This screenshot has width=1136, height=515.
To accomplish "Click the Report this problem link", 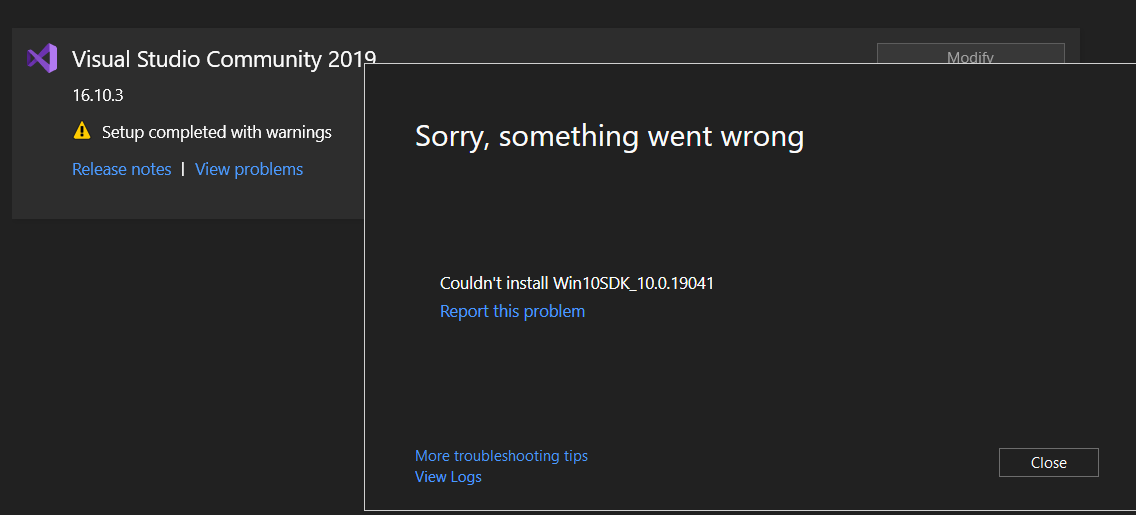I will [512, 311].
